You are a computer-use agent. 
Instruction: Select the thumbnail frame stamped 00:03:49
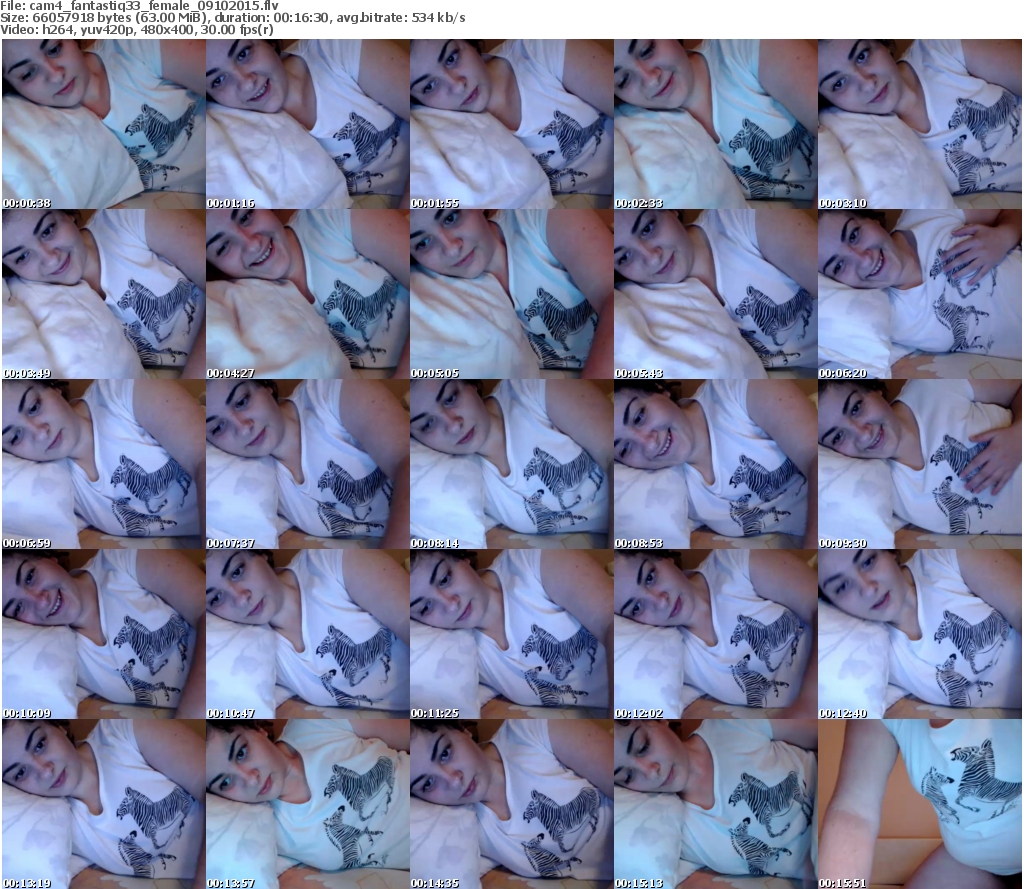104,294
